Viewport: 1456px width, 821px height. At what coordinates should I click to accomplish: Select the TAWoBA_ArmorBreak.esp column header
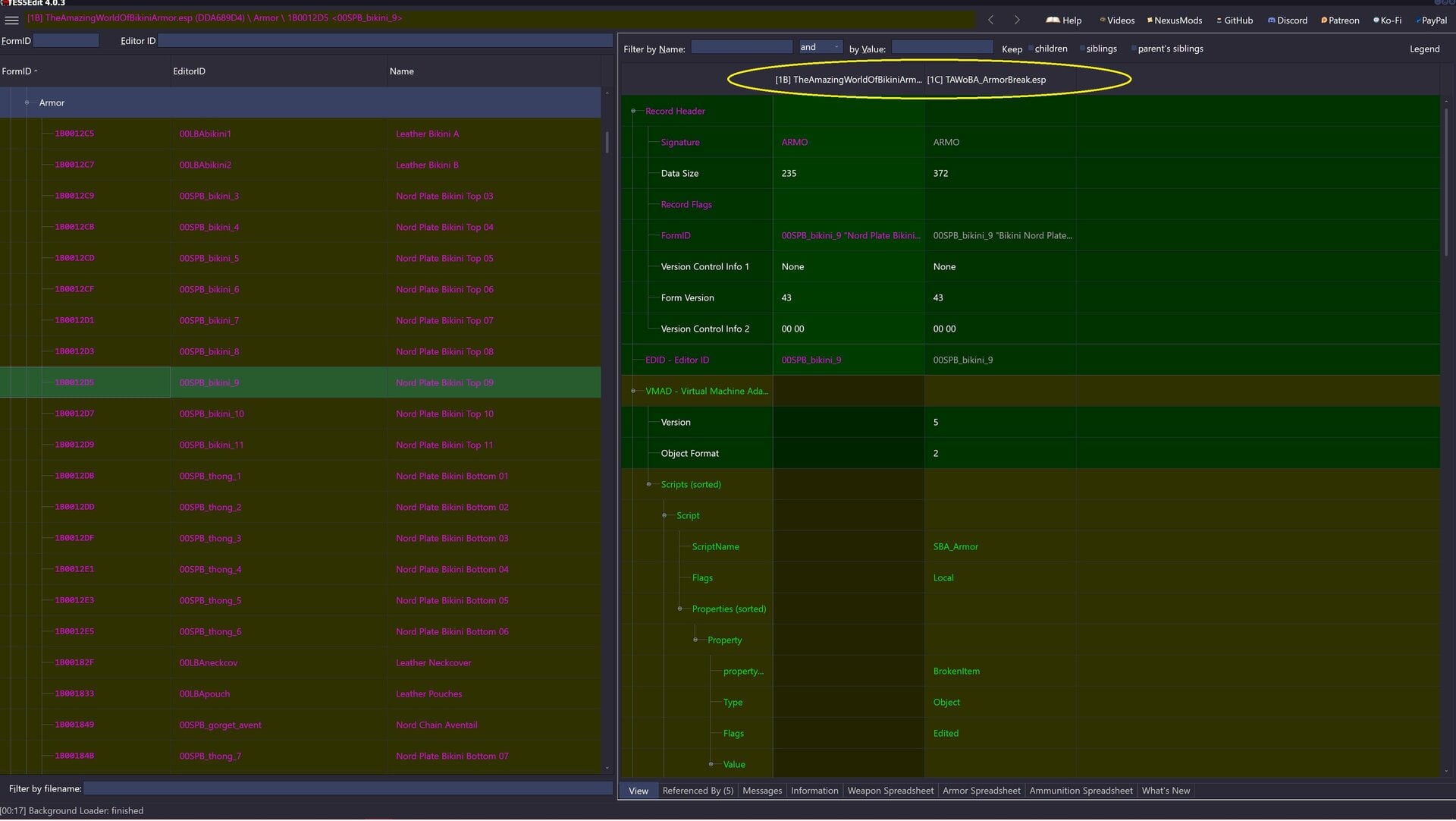click(999, 80)
